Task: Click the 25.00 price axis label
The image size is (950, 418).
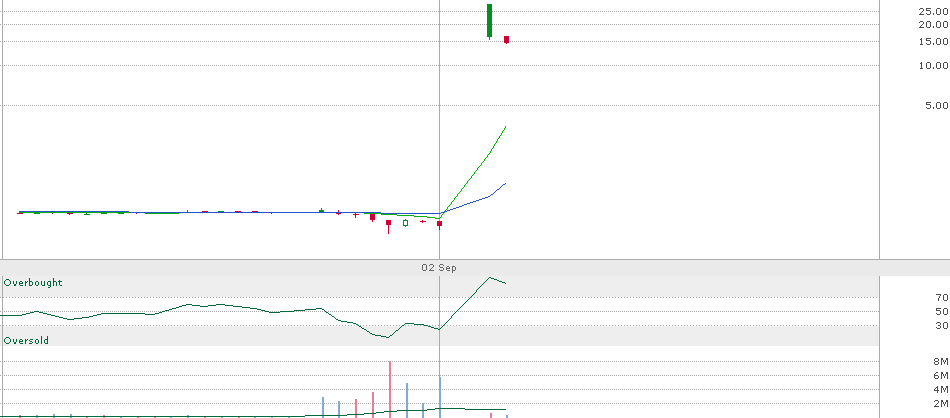Action: coord(934,11)
